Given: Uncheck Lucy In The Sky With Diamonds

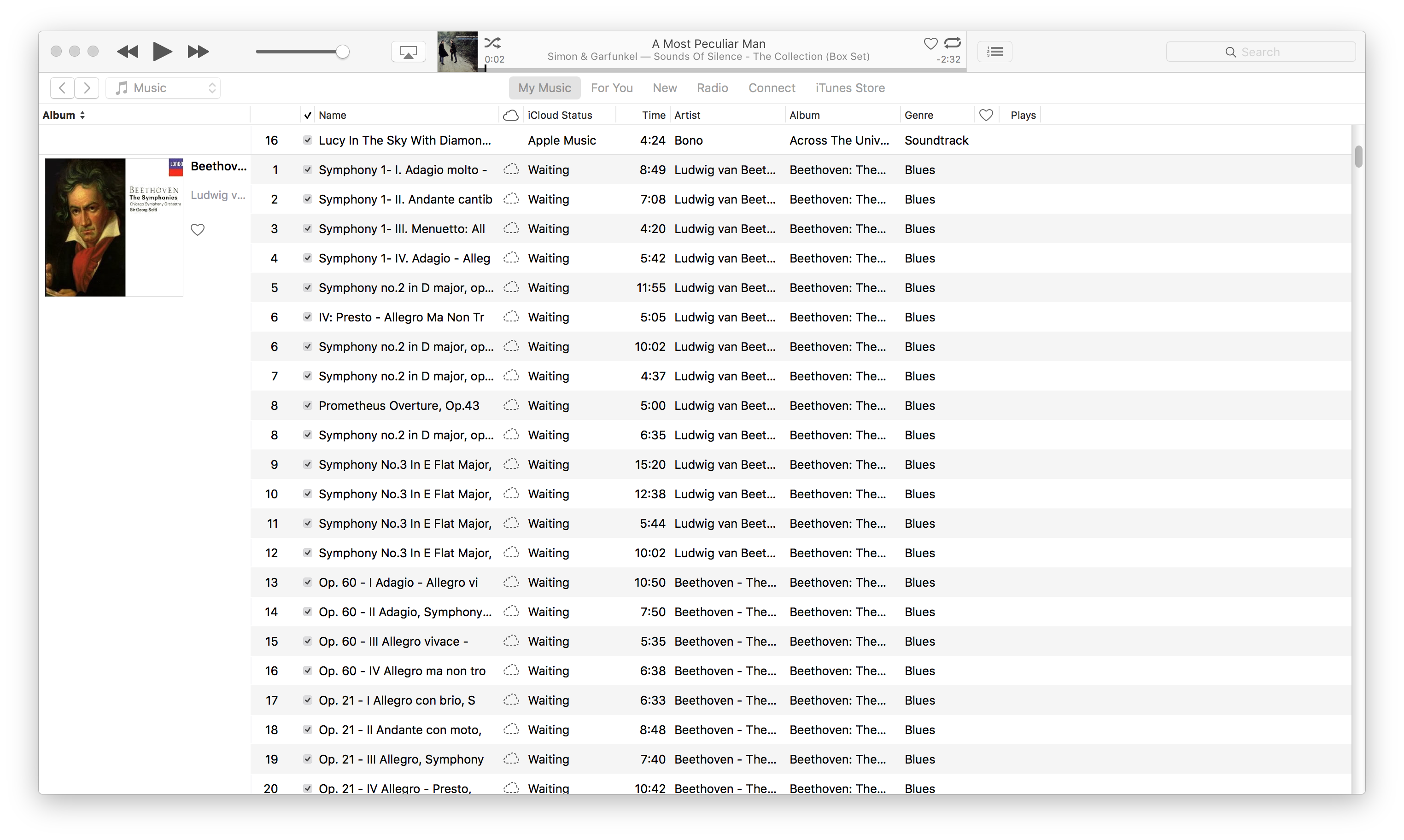Looking at the screenshot, I should (307, 140).
